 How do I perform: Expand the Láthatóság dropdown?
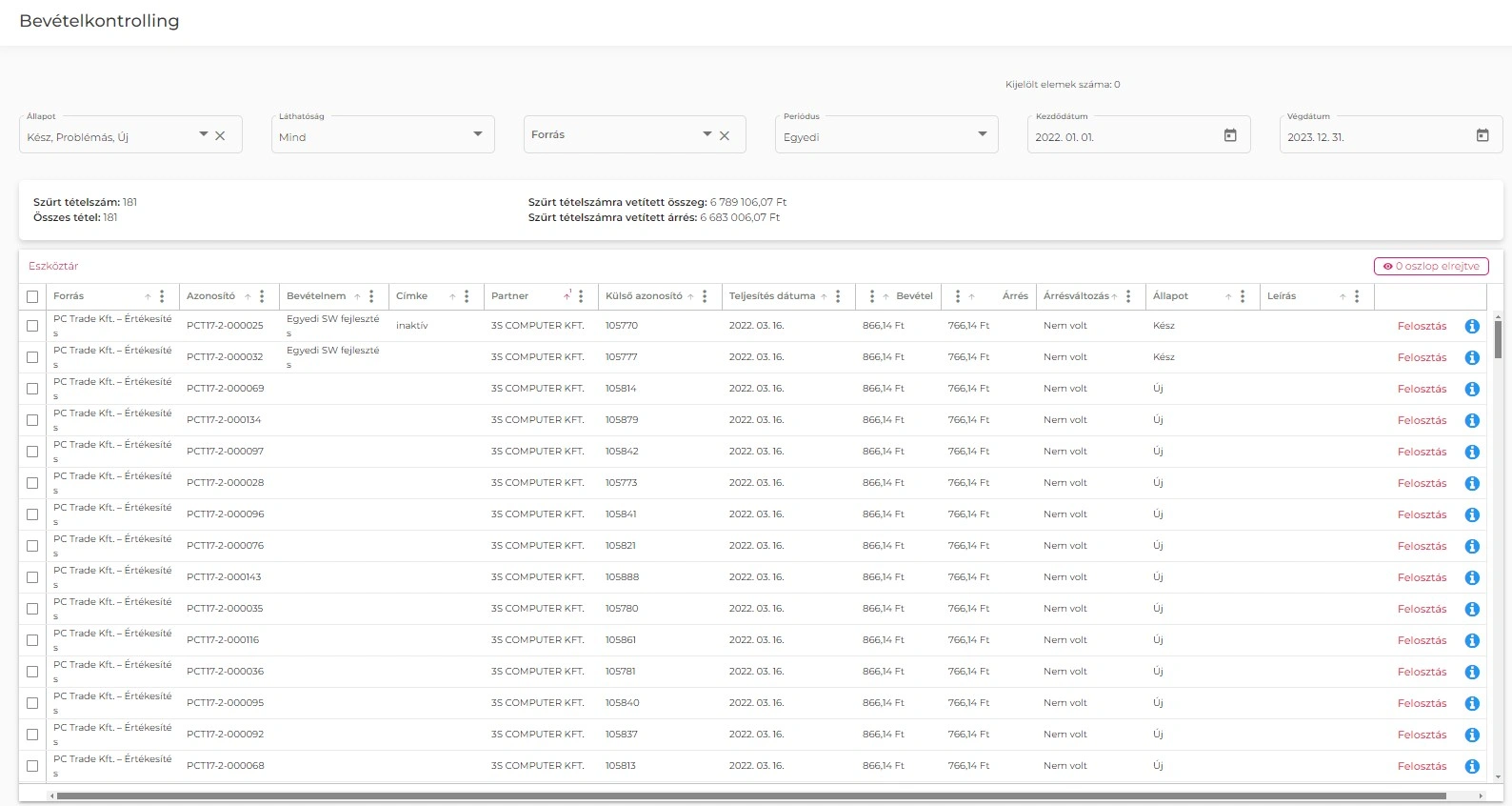click(x=478, y=134)
